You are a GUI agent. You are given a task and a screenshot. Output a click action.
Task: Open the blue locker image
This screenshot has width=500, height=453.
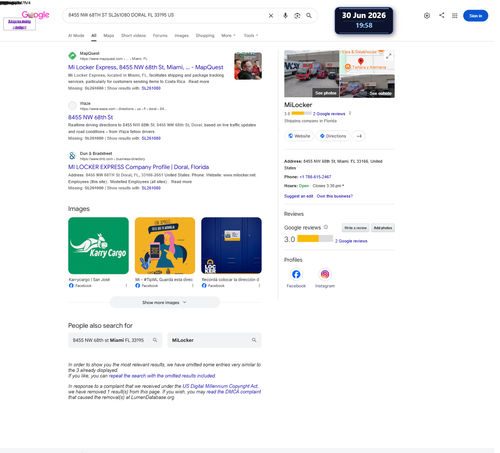click(x=231, y=246)
